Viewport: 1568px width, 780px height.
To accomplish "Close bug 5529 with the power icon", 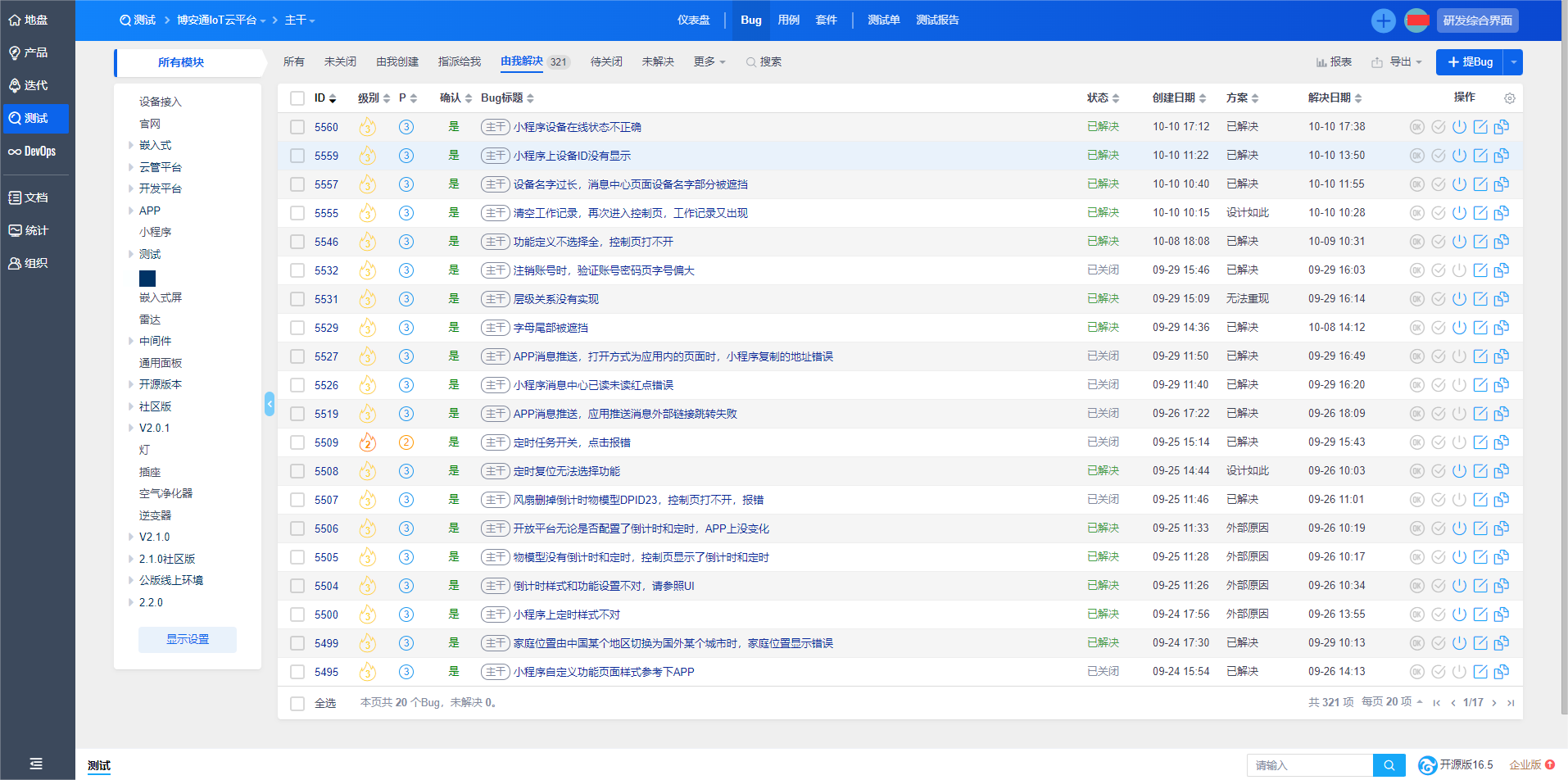I will [x=1459, y=328].
